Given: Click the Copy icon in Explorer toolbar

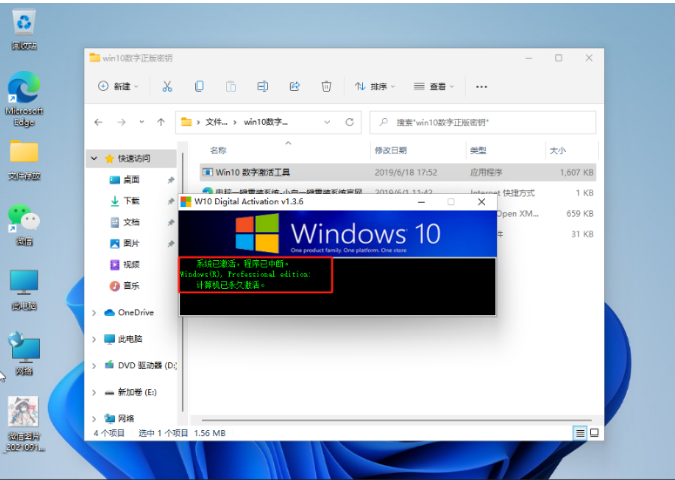Looking at the screenshot, I should (200, 87).
